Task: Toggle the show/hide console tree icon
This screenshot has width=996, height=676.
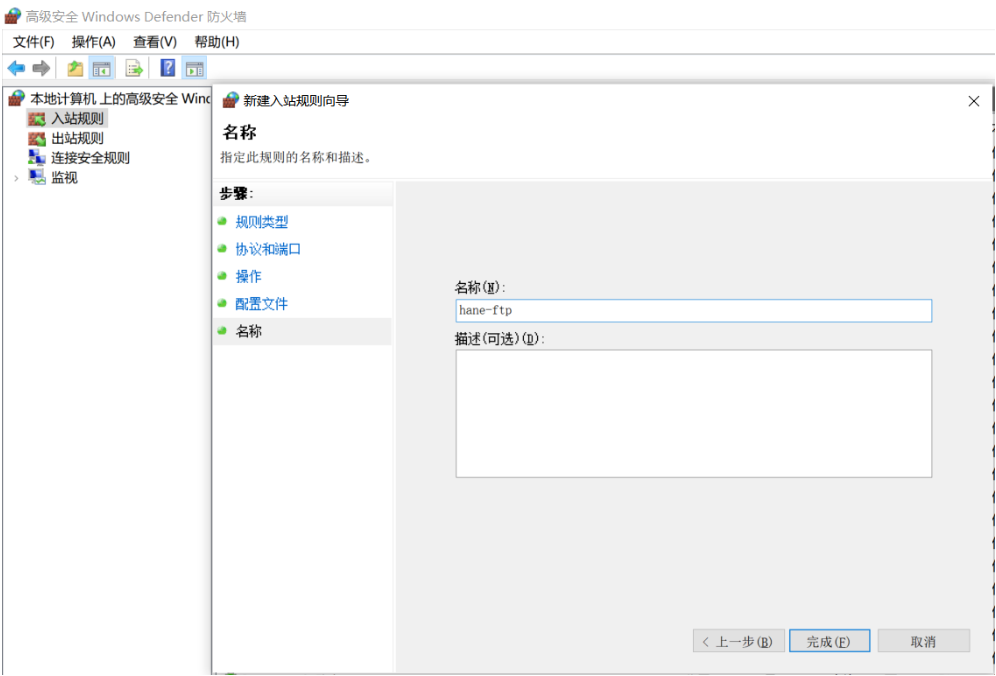Action: [102, 68]
